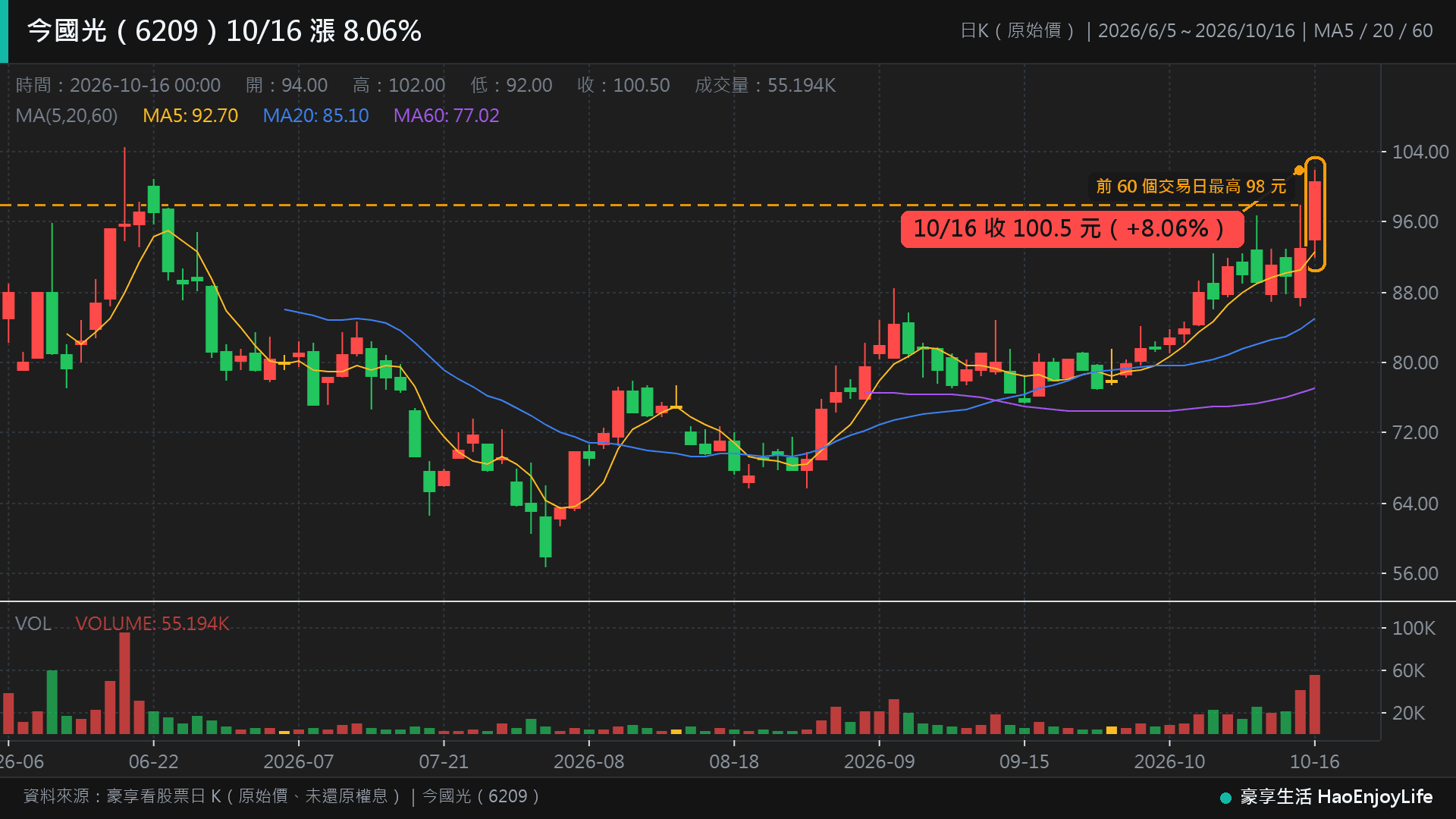Click the 60K volume axis label
The width and height of the screenshot is (1456, 819).
(1409, 671)
